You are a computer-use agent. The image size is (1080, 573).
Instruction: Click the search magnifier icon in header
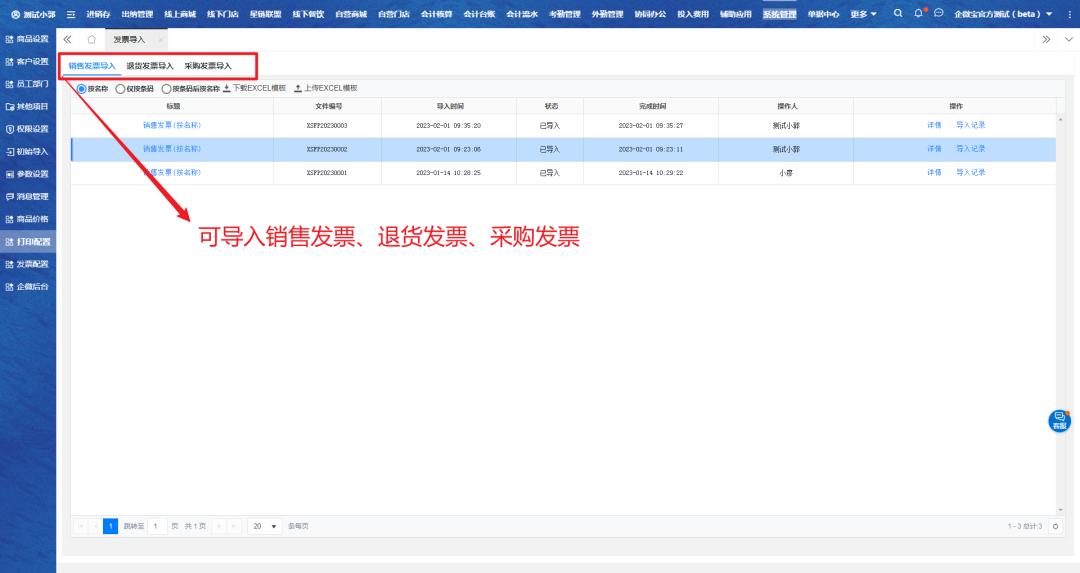[x=897, y=13]
